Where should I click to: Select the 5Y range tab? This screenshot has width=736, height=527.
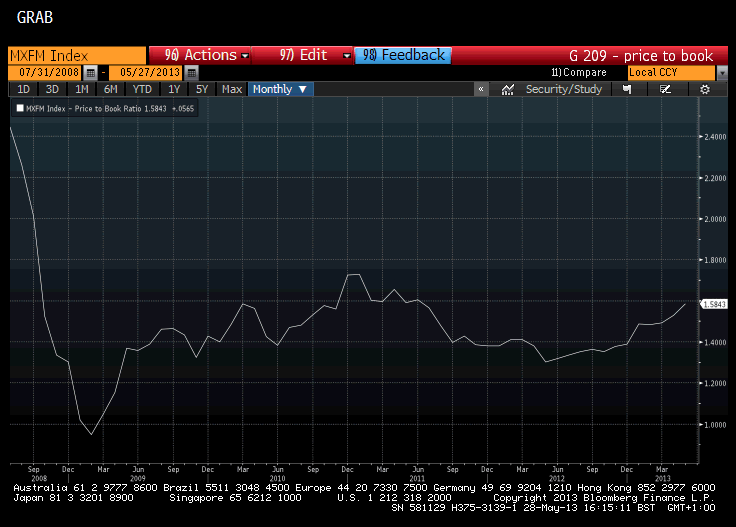click(202, 89)
